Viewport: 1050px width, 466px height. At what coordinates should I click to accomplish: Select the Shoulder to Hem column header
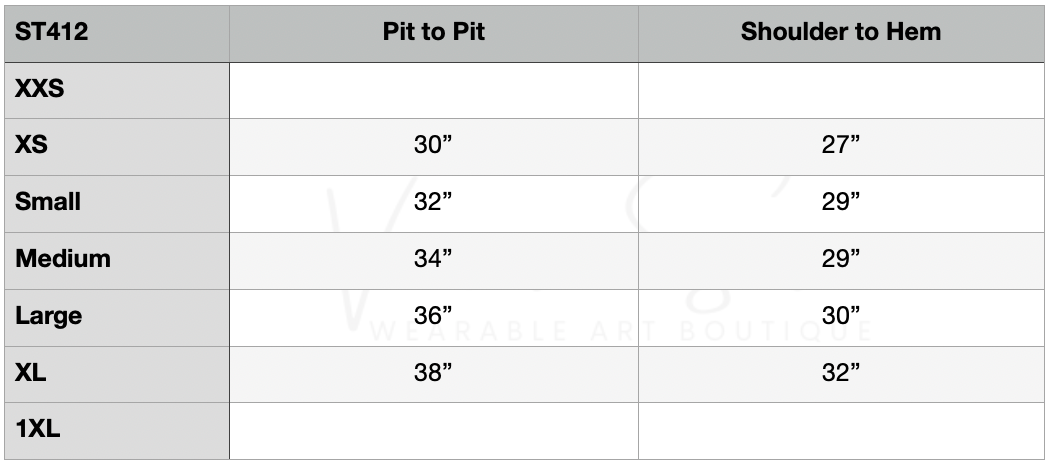tap(840, 32)
